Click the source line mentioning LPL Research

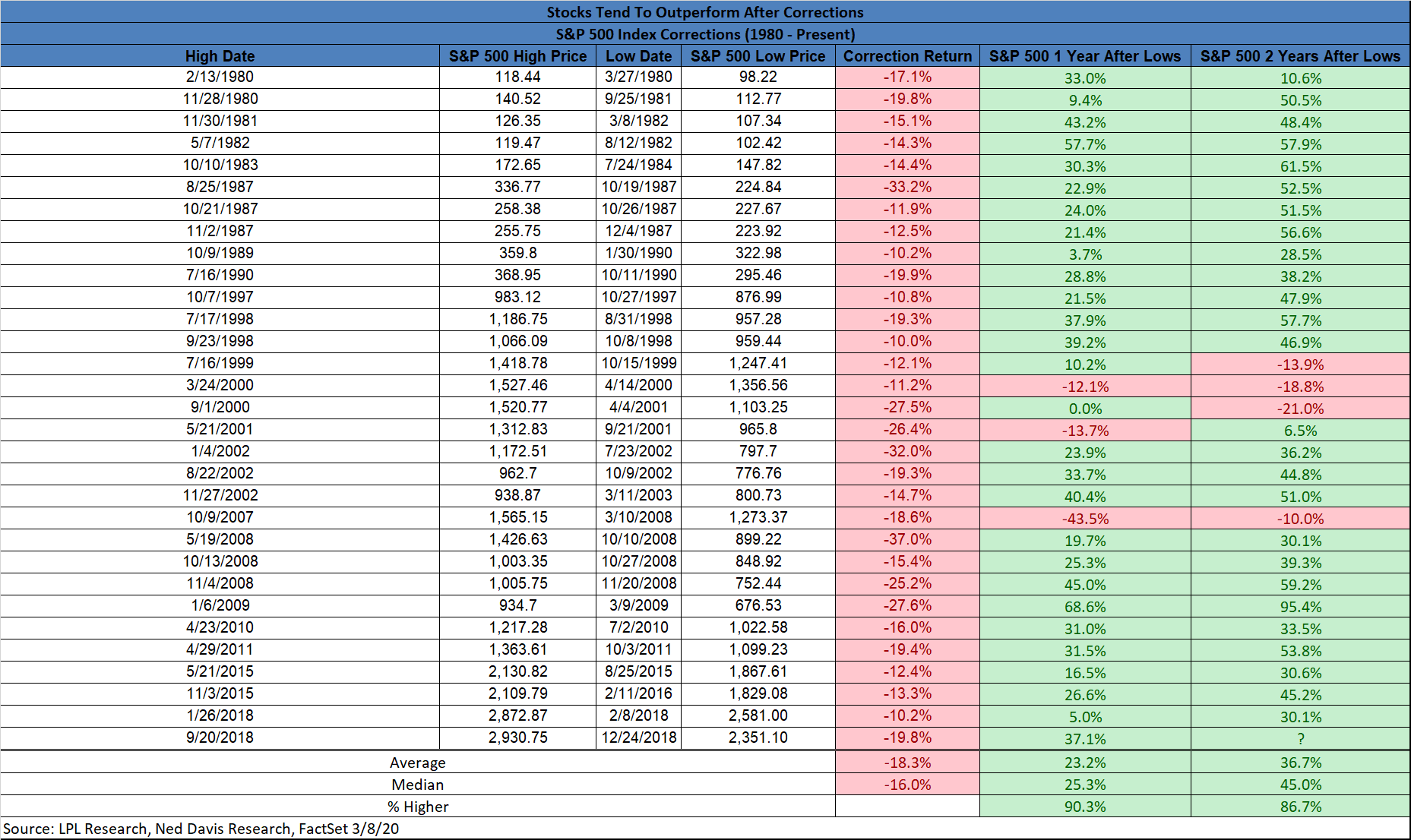201,829
